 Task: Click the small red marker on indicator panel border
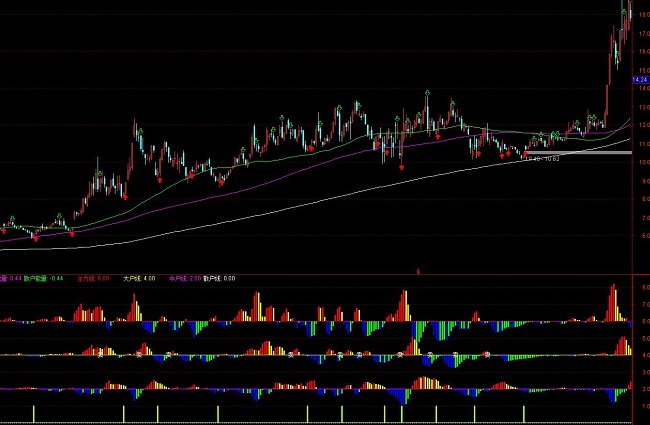point(419,271)
